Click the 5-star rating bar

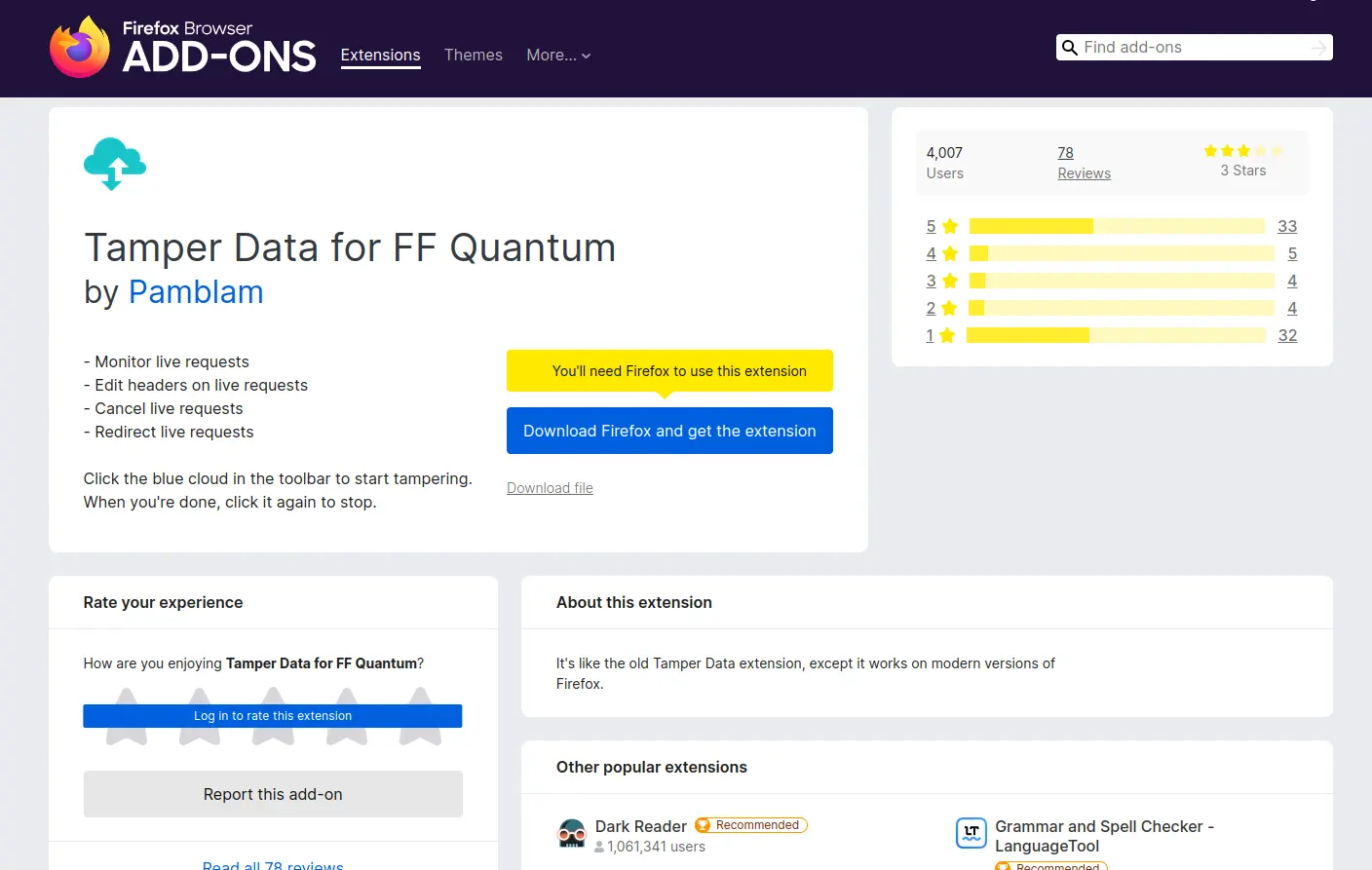click(x=1117, y=226)
